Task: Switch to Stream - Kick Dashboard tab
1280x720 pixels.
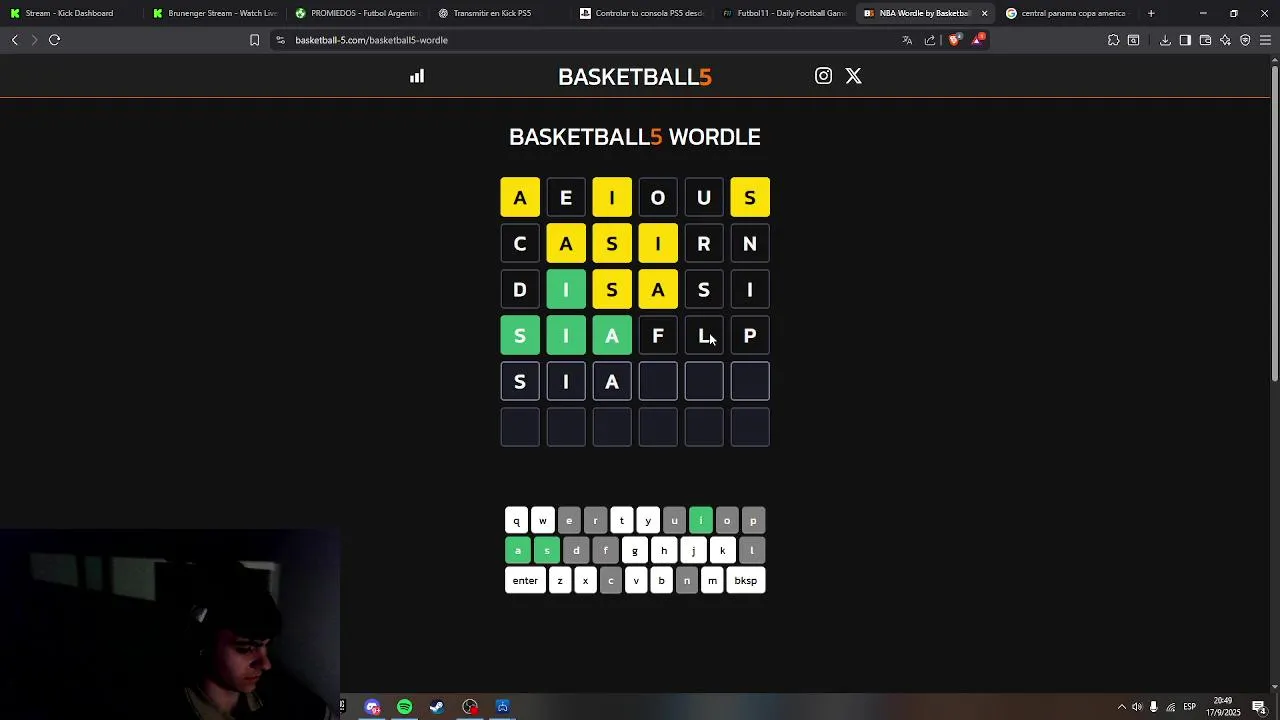Action: (x=70, y=13)
